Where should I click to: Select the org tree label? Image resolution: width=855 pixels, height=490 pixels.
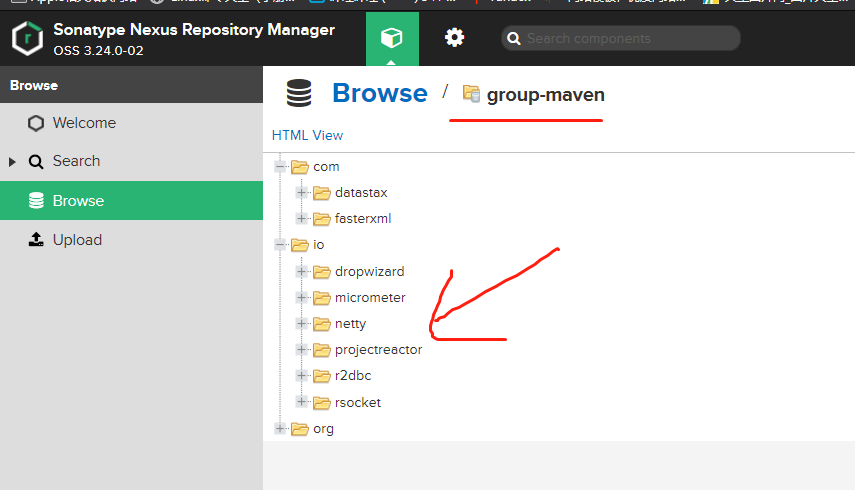(323, 429)
